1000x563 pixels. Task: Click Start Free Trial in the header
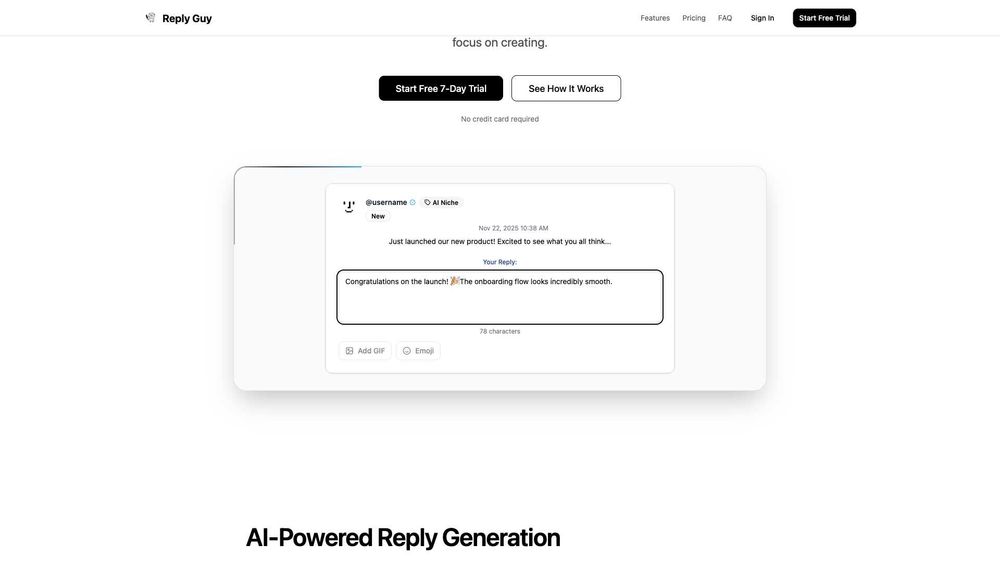(824, 18)
